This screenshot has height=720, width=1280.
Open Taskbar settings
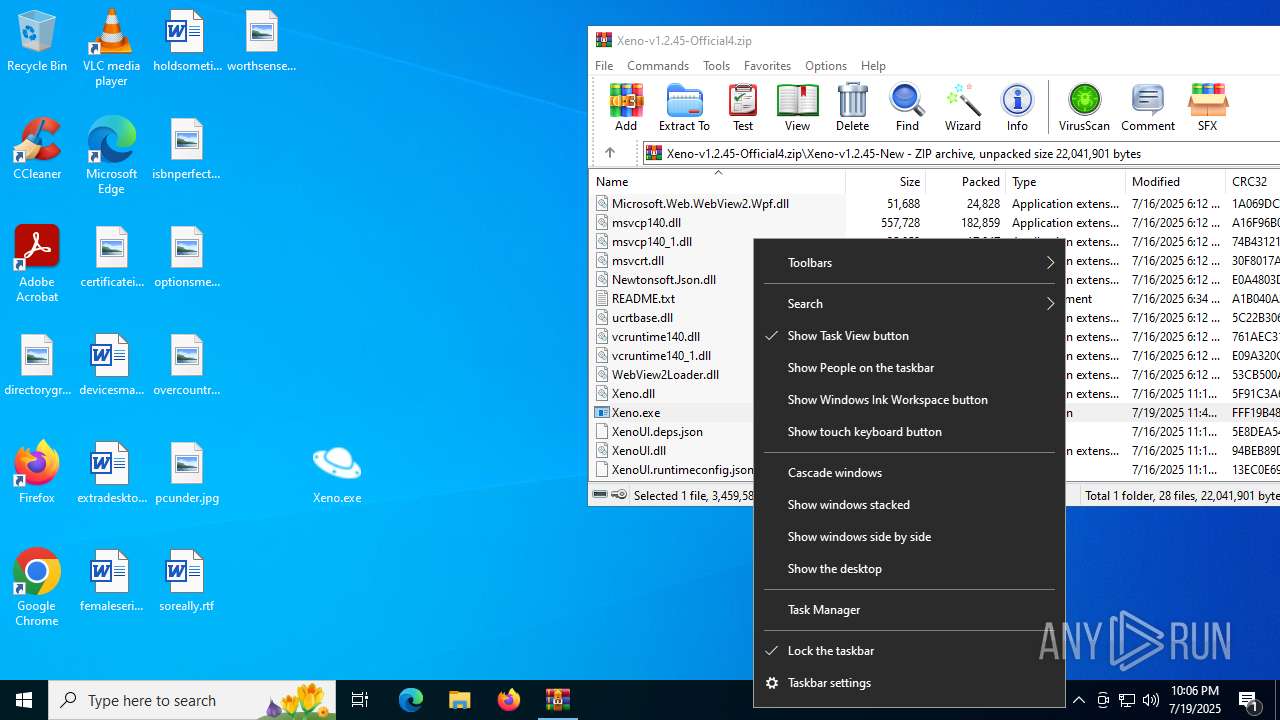click(x=909, y=683)
